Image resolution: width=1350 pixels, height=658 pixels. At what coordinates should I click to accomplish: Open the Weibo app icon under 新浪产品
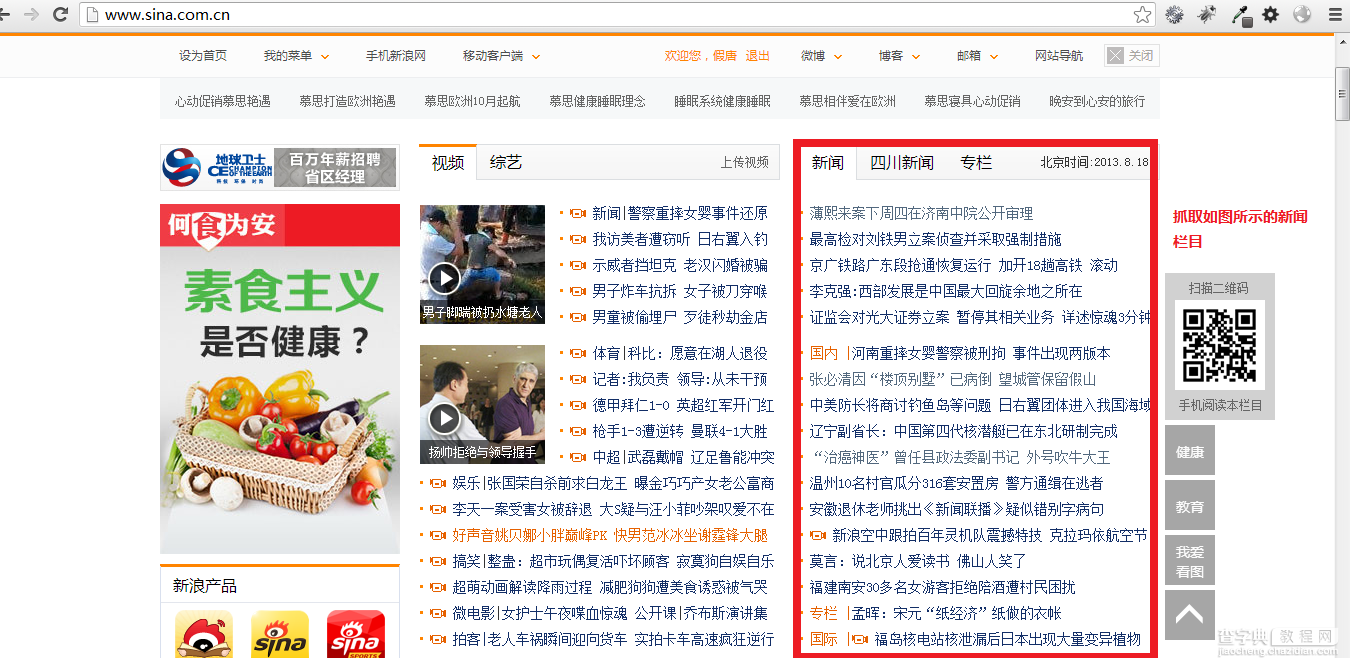point(204,634)
